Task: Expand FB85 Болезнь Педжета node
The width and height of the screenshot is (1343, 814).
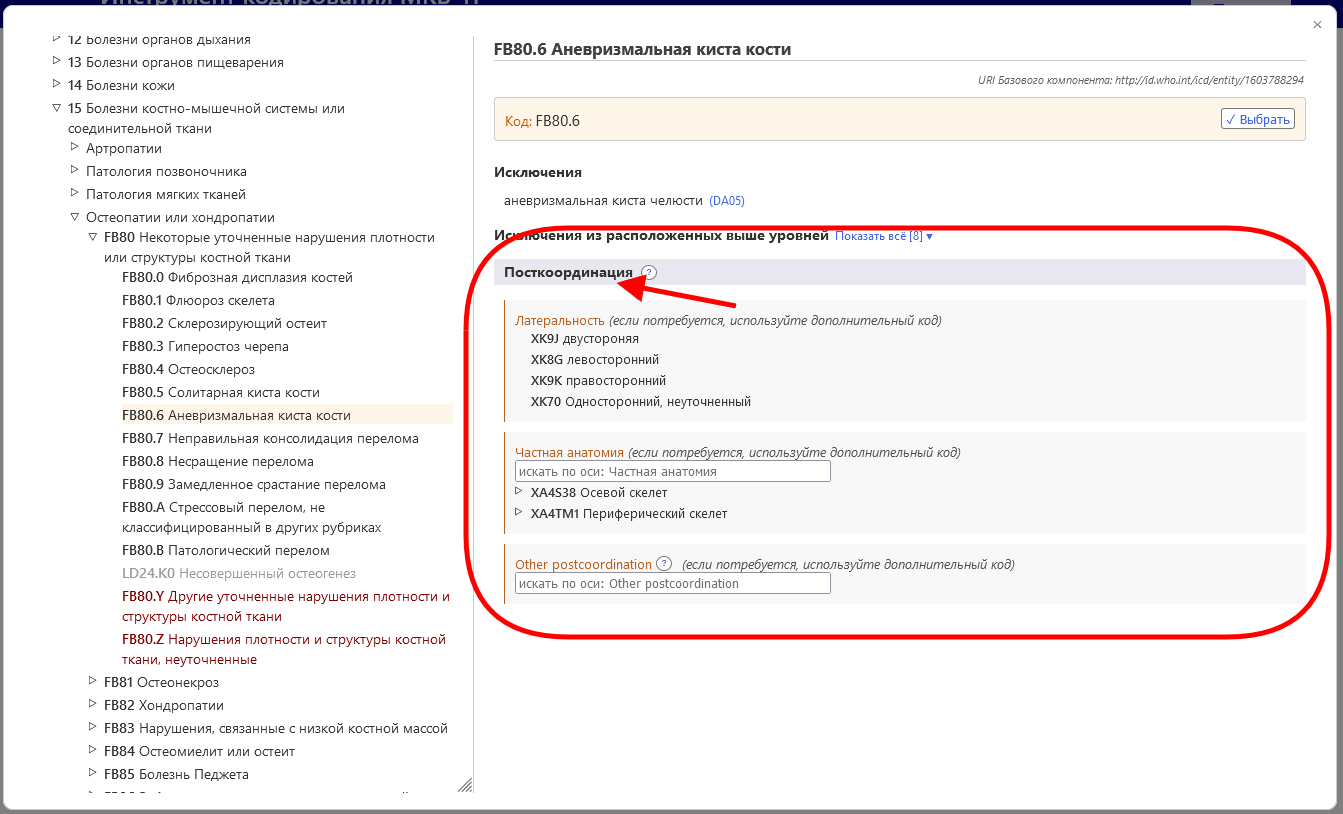Action: pos(92,773)
